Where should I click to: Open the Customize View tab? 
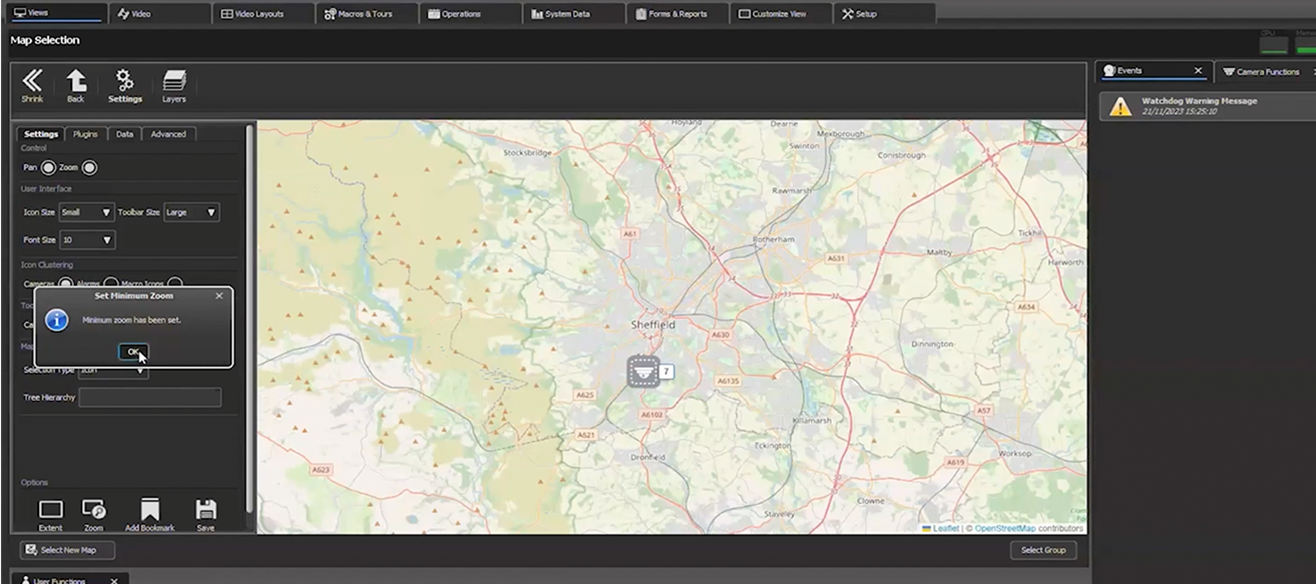click(782, 14)
